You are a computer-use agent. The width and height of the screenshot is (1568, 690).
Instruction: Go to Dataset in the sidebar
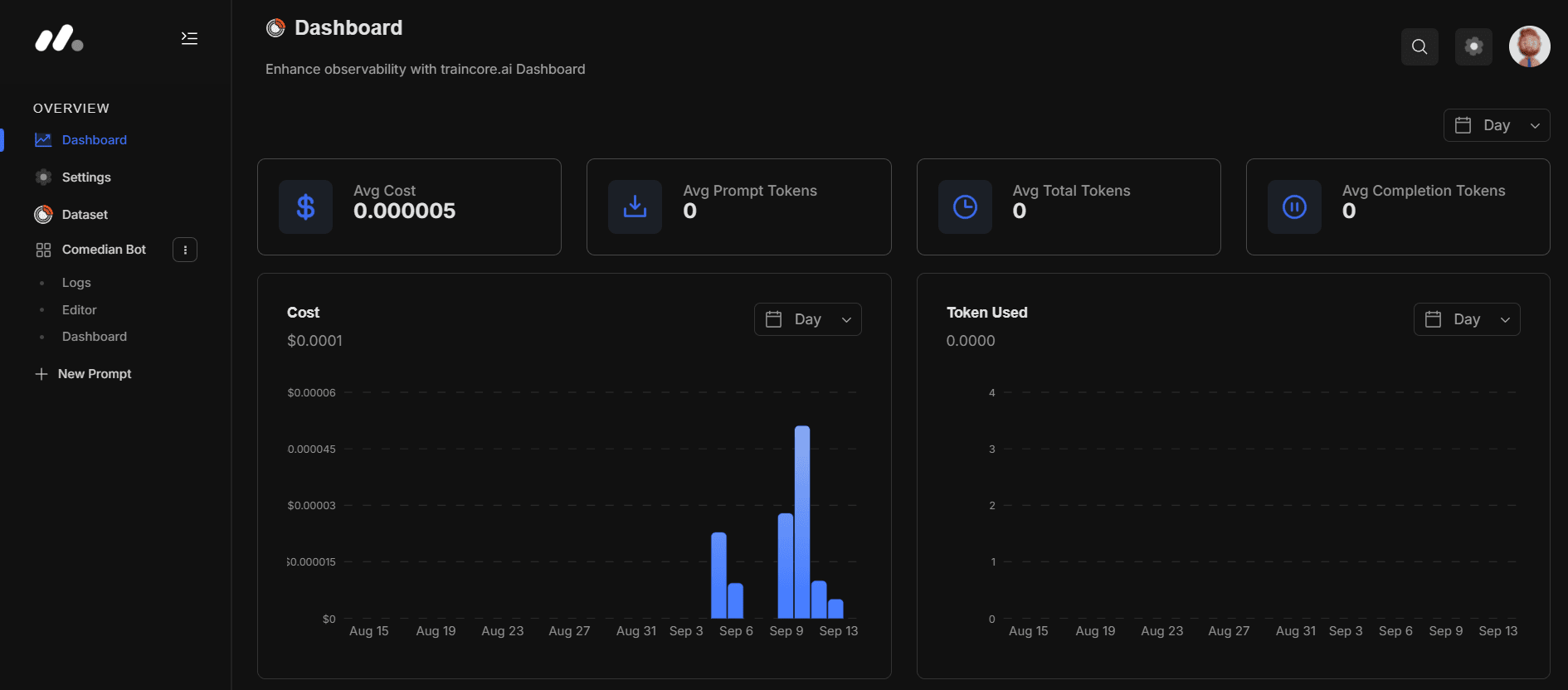tap(85, 215)
